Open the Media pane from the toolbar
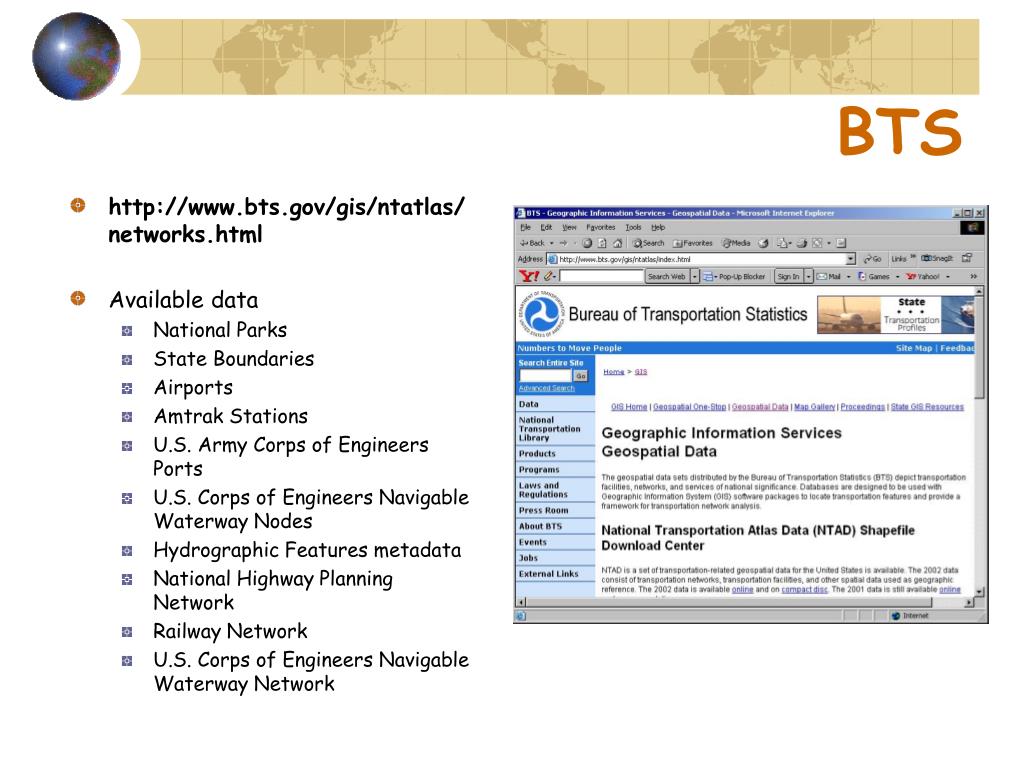Image resolution: width=1024 pixels, height=768 pixels. click(x=736, y=243)
